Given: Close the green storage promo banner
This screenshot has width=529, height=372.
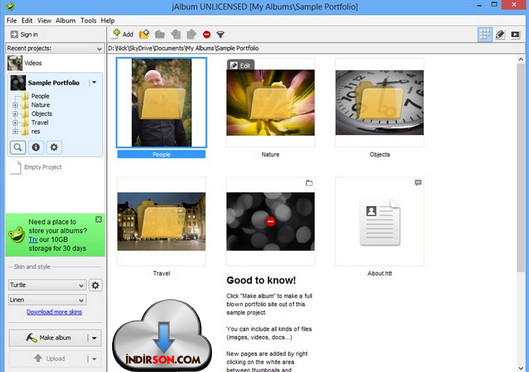Looking at the screenshot, I should [99, 220].
